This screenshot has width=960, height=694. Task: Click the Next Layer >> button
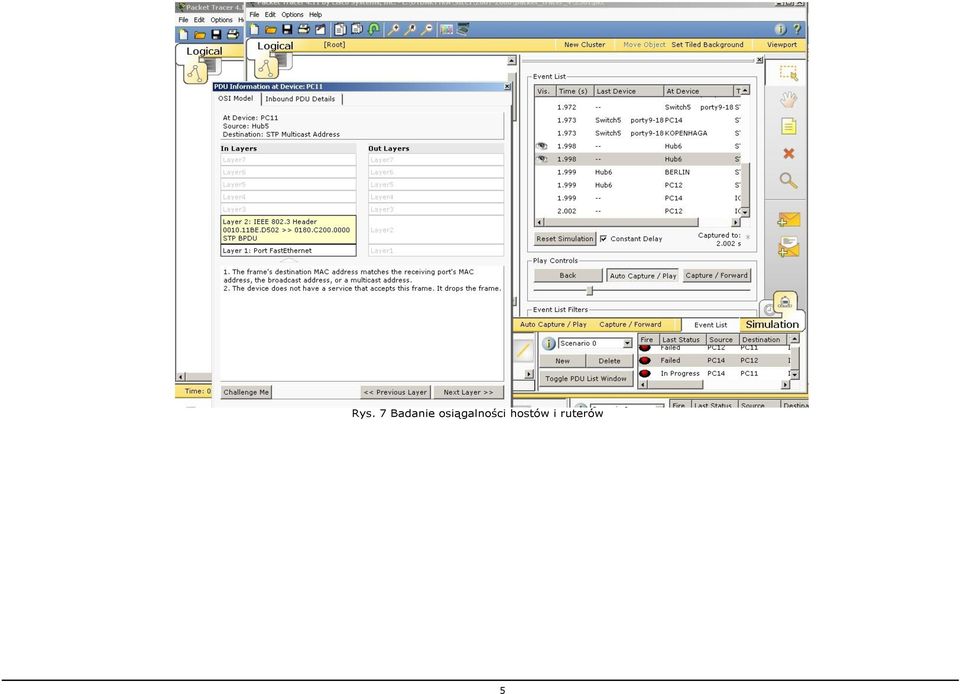click(468, 392)
